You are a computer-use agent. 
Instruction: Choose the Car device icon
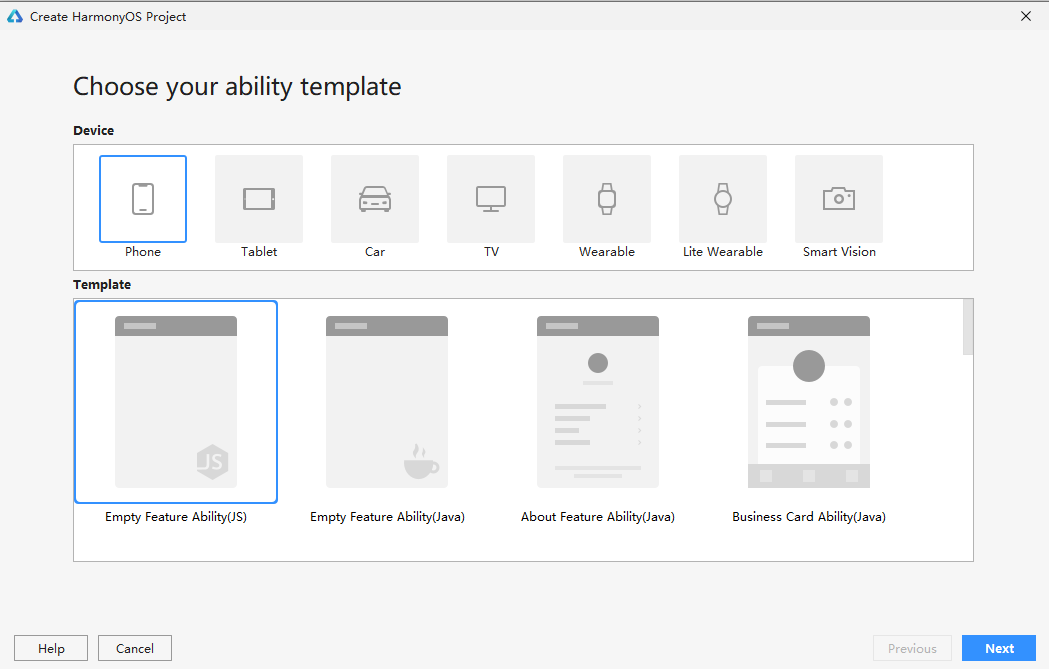click(375, 199)
